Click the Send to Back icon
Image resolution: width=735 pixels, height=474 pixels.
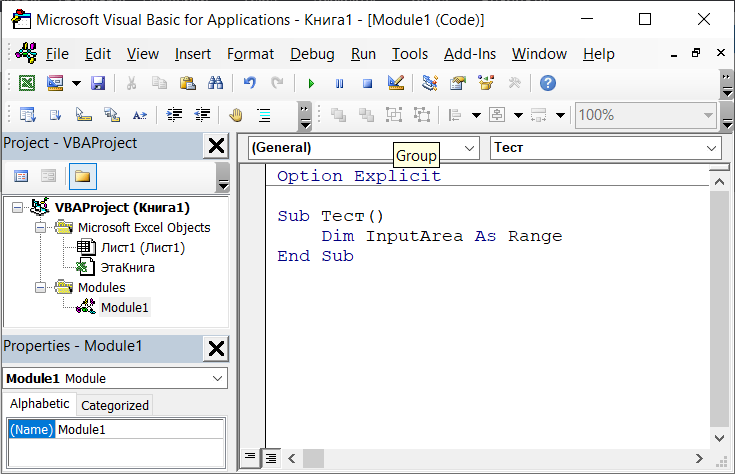click(366, 115)
